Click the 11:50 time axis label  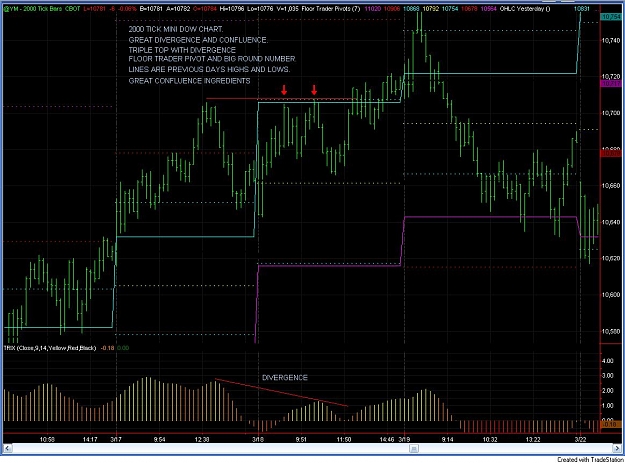click(x=344, y=439)
